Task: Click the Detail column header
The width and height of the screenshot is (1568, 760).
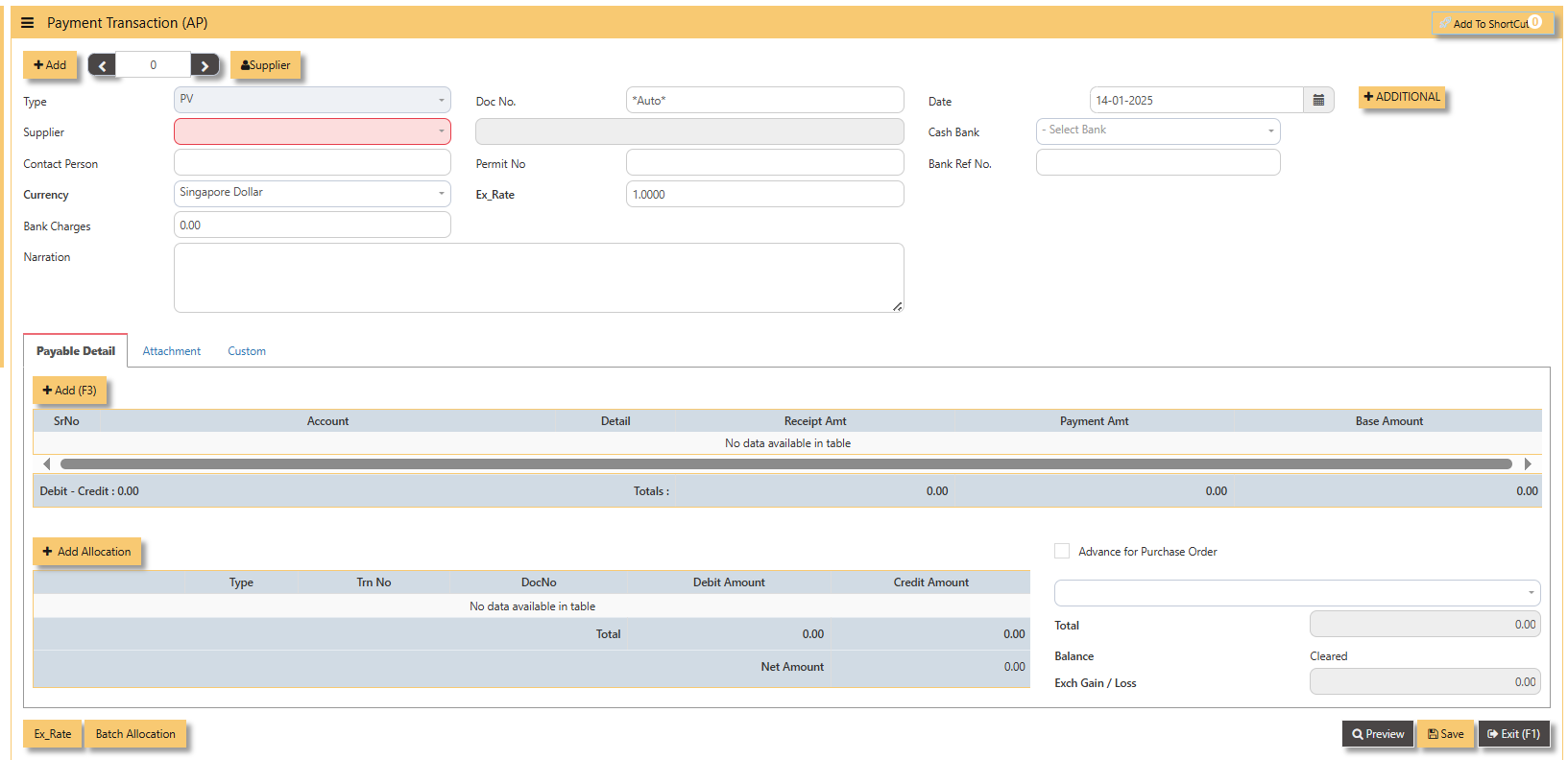Action: [x=615, y=421]
